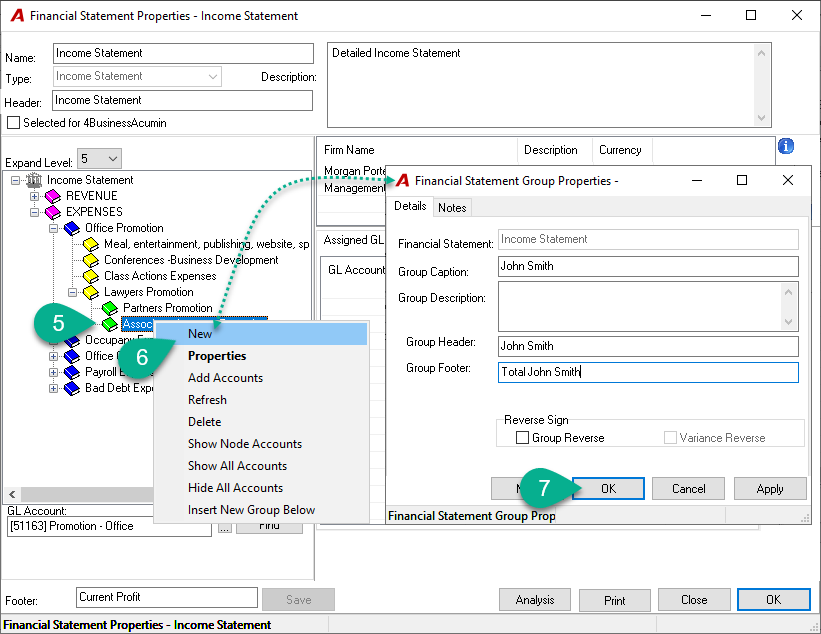Screen dimensions: 821x634
Task: Click the Group Footer input field
Action: (x=648, y=372)
